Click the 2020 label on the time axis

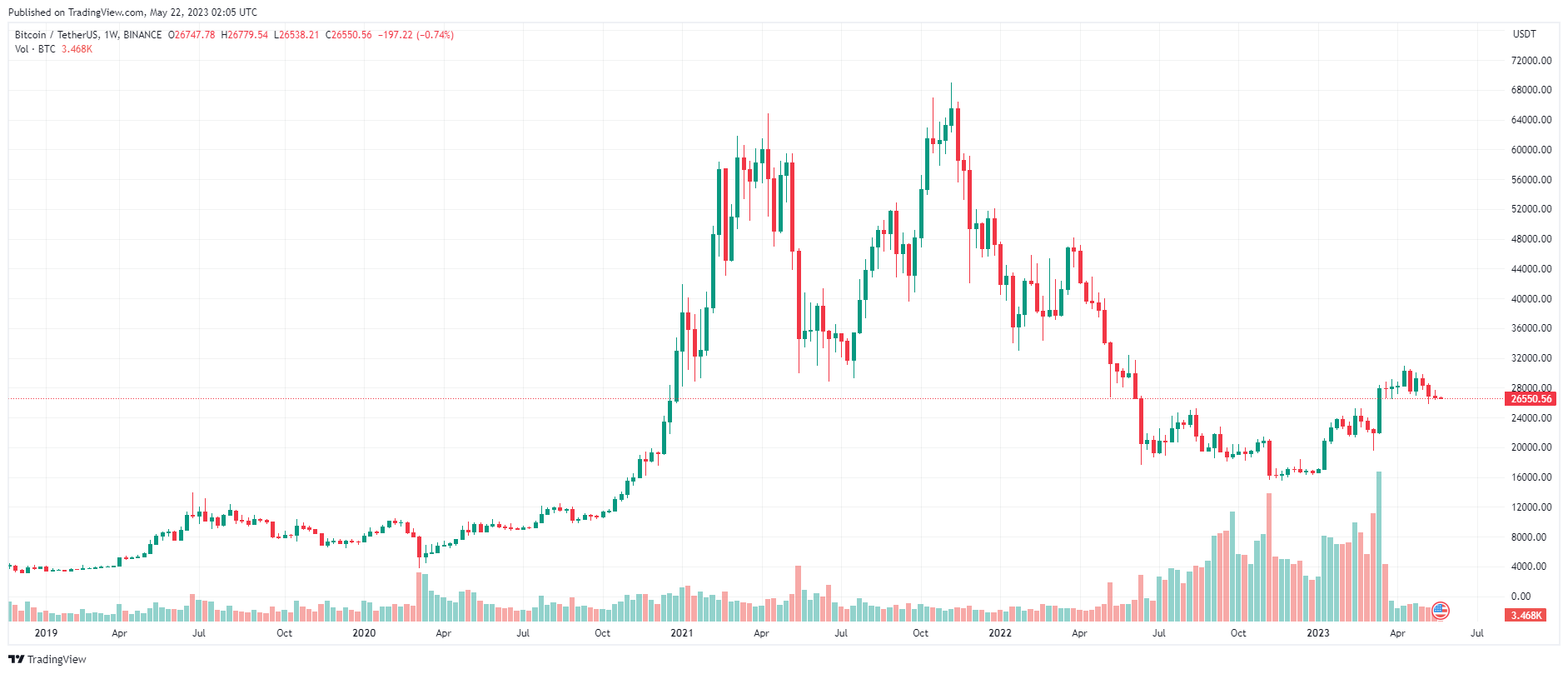364,633
